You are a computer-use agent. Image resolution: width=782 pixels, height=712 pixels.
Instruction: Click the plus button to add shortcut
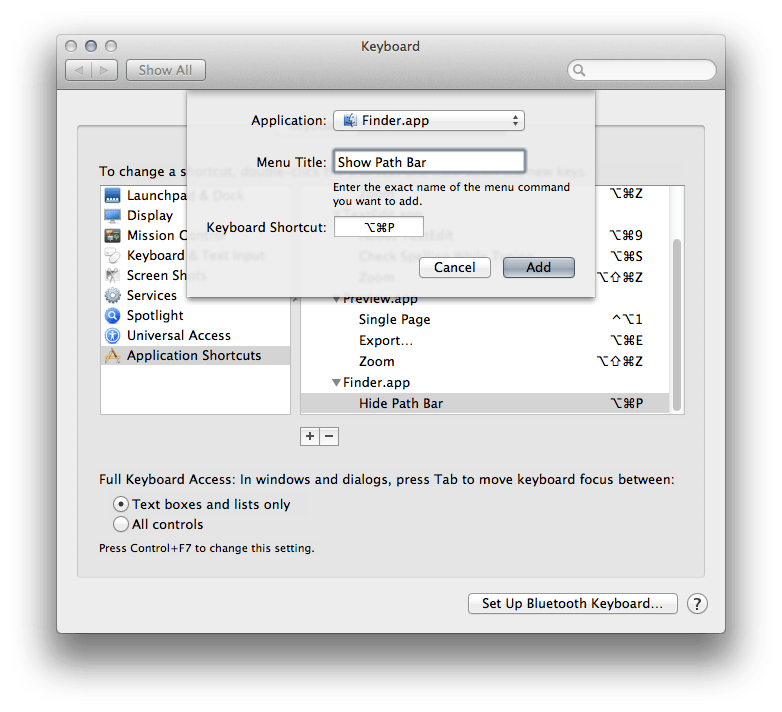tap(310, 436)
